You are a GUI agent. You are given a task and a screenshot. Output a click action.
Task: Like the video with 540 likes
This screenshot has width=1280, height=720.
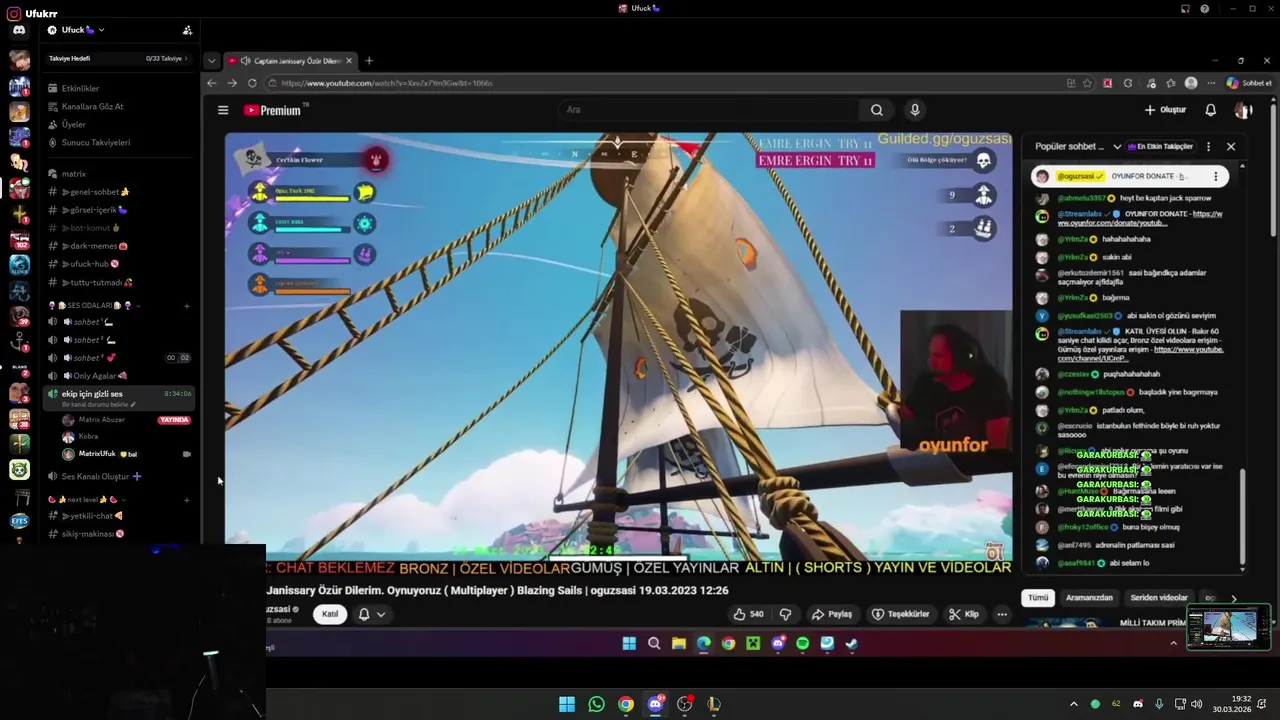(749, 614)
